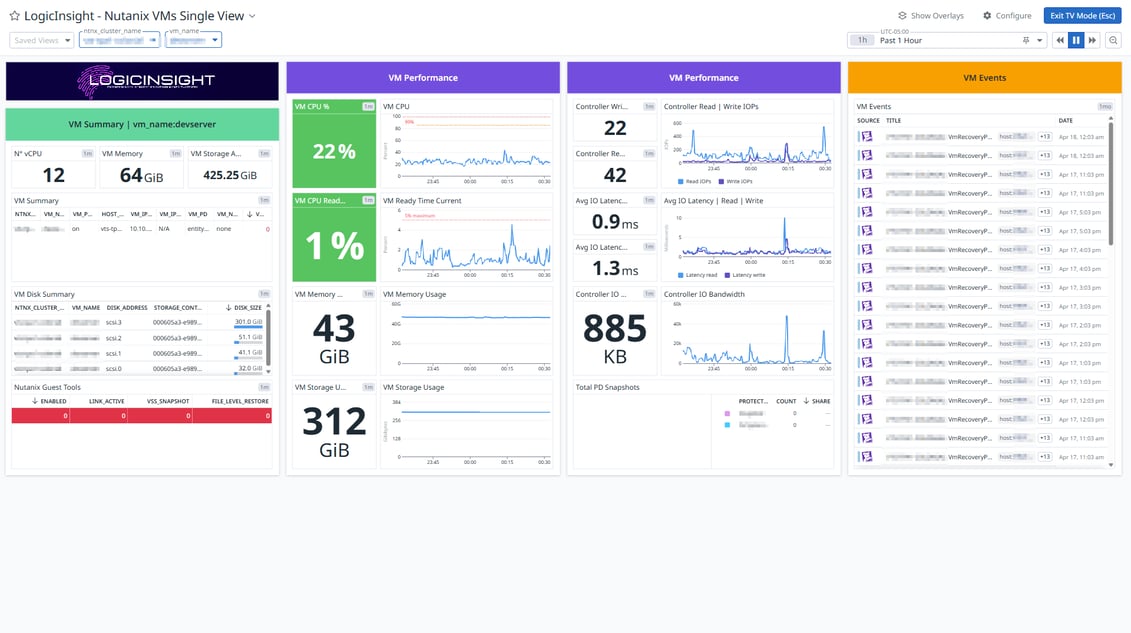Sort PD Snapshots by SHARE column

pos(817,401)
